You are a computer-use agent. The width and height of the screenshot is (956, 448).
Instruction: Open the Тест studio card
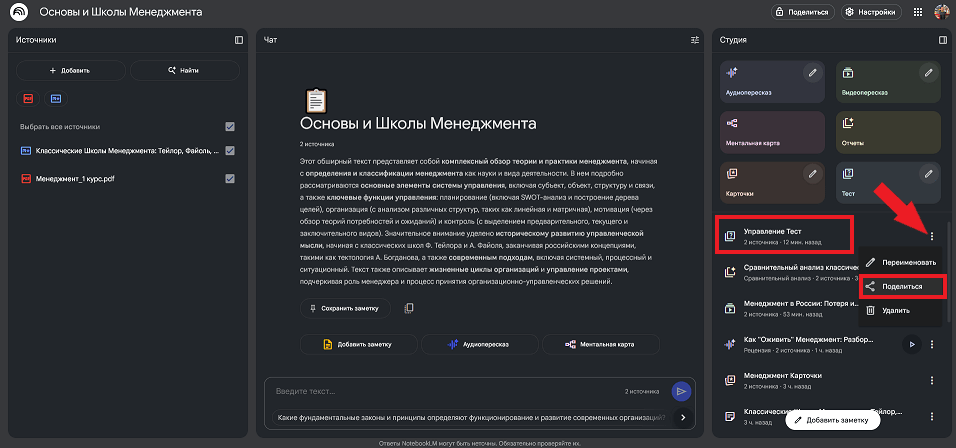(888, 182)
